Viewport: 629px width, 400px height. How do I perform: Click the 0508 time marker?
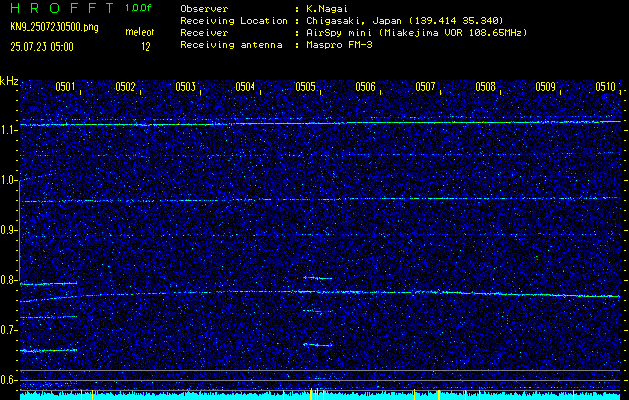coord(485,87)
